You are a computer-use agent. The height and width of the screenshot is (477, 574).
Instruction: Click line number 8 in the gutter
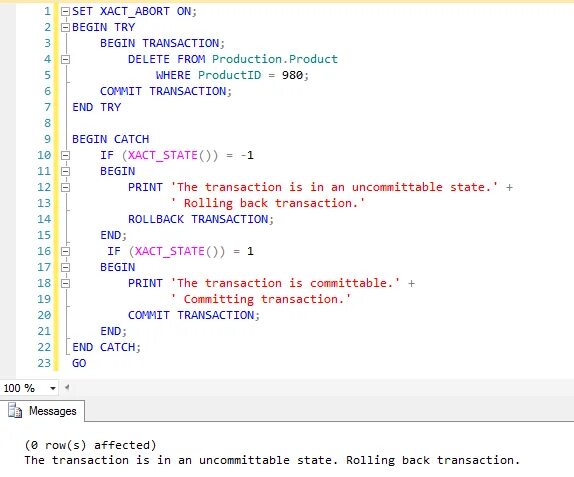click(x=47, y=123)
